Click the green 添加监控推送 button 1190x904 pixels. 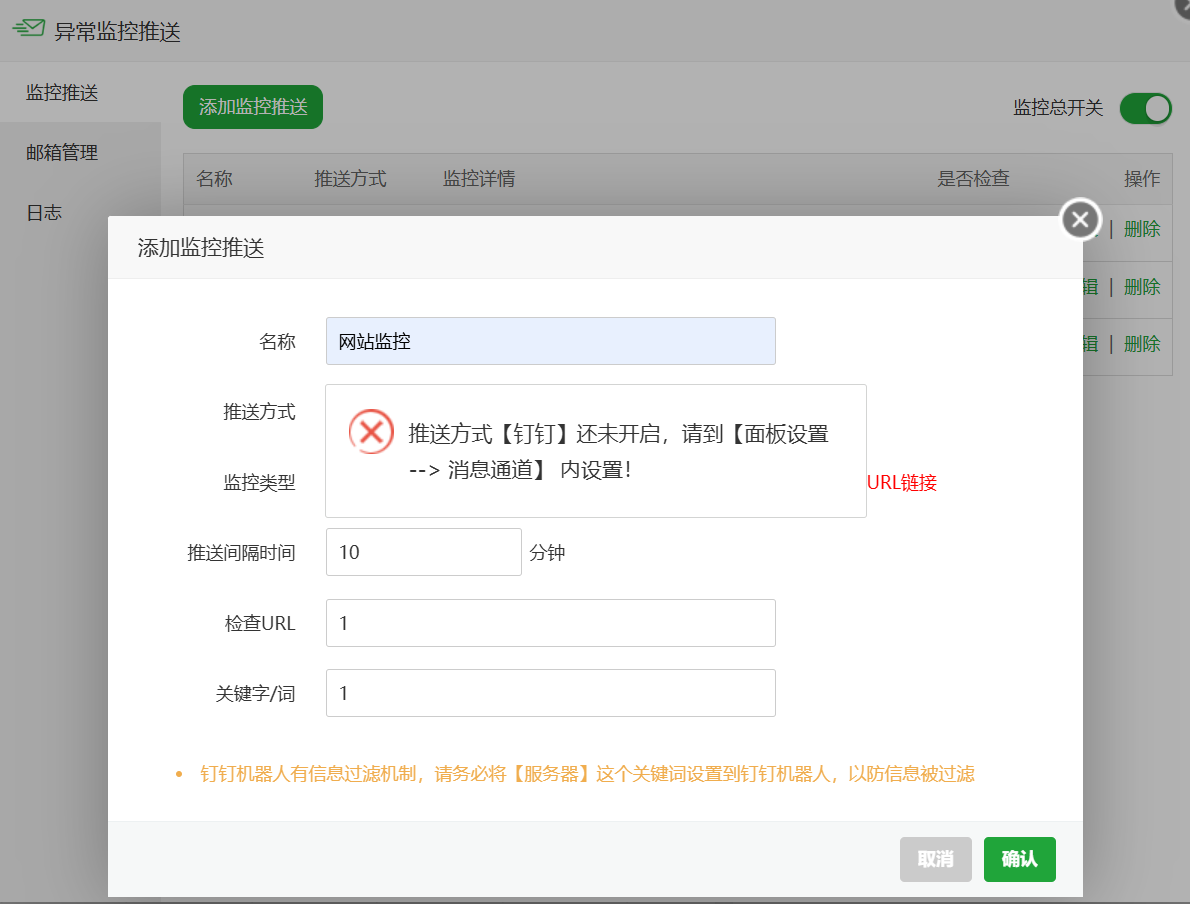tap(252, 107)
